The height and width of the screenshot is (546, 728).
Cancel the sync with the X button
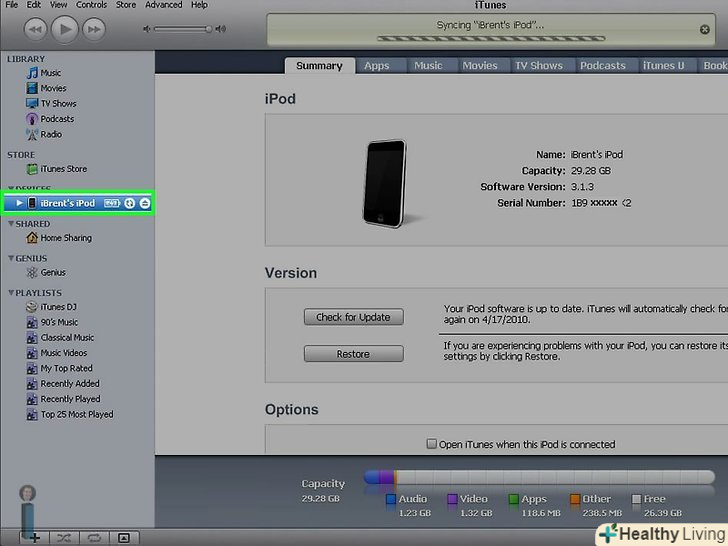[x=704, y=29]
